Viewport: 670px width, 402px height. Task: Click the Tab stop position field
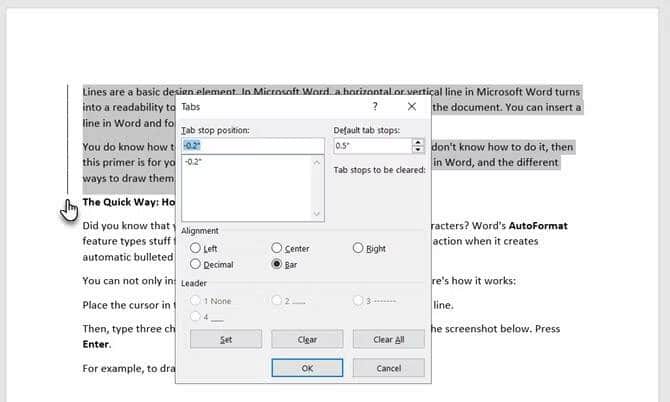point(253,146)
